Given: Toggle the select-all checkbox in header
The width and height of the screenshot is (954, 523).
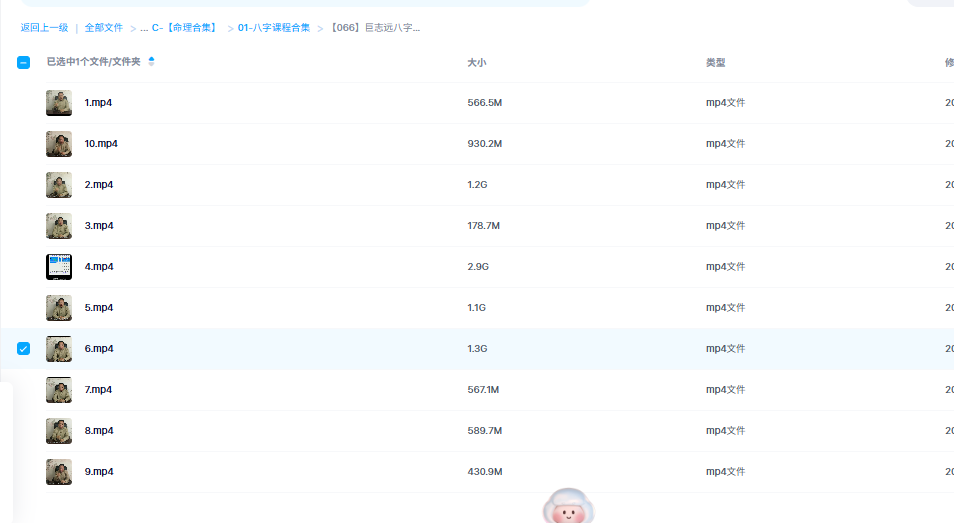Looking at the screenshot, I should click(24, 62).
